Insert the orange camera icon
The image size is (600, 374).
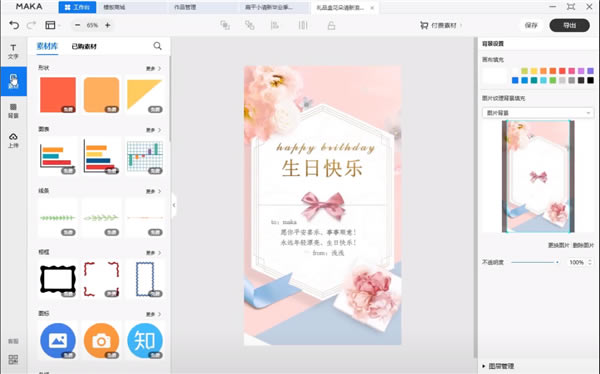tap(101, 341)
